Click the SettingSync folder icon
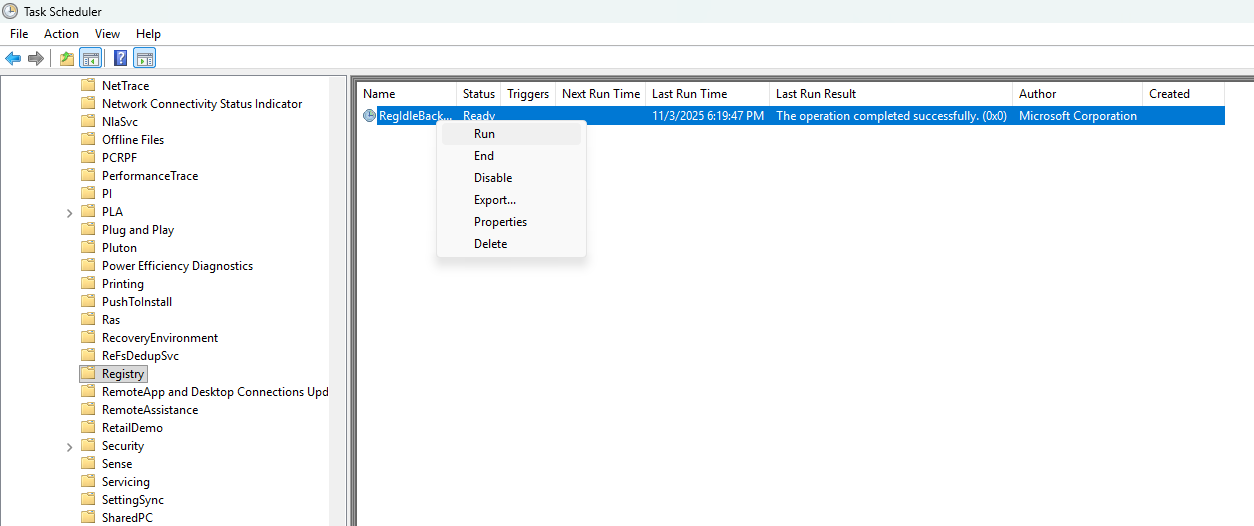This screenshot has height=526, width=1254. pos(88,500)
